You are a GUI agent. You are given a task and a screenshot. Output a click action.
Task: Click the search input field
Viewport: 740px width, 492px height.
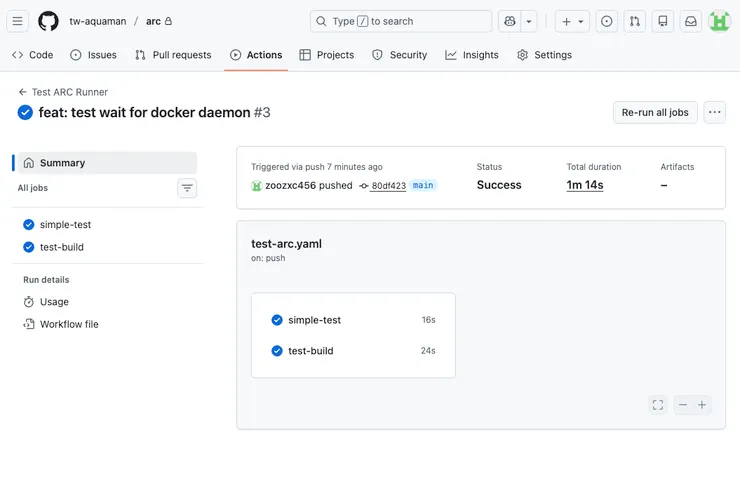pyautogui.click(x=400, y=21)
